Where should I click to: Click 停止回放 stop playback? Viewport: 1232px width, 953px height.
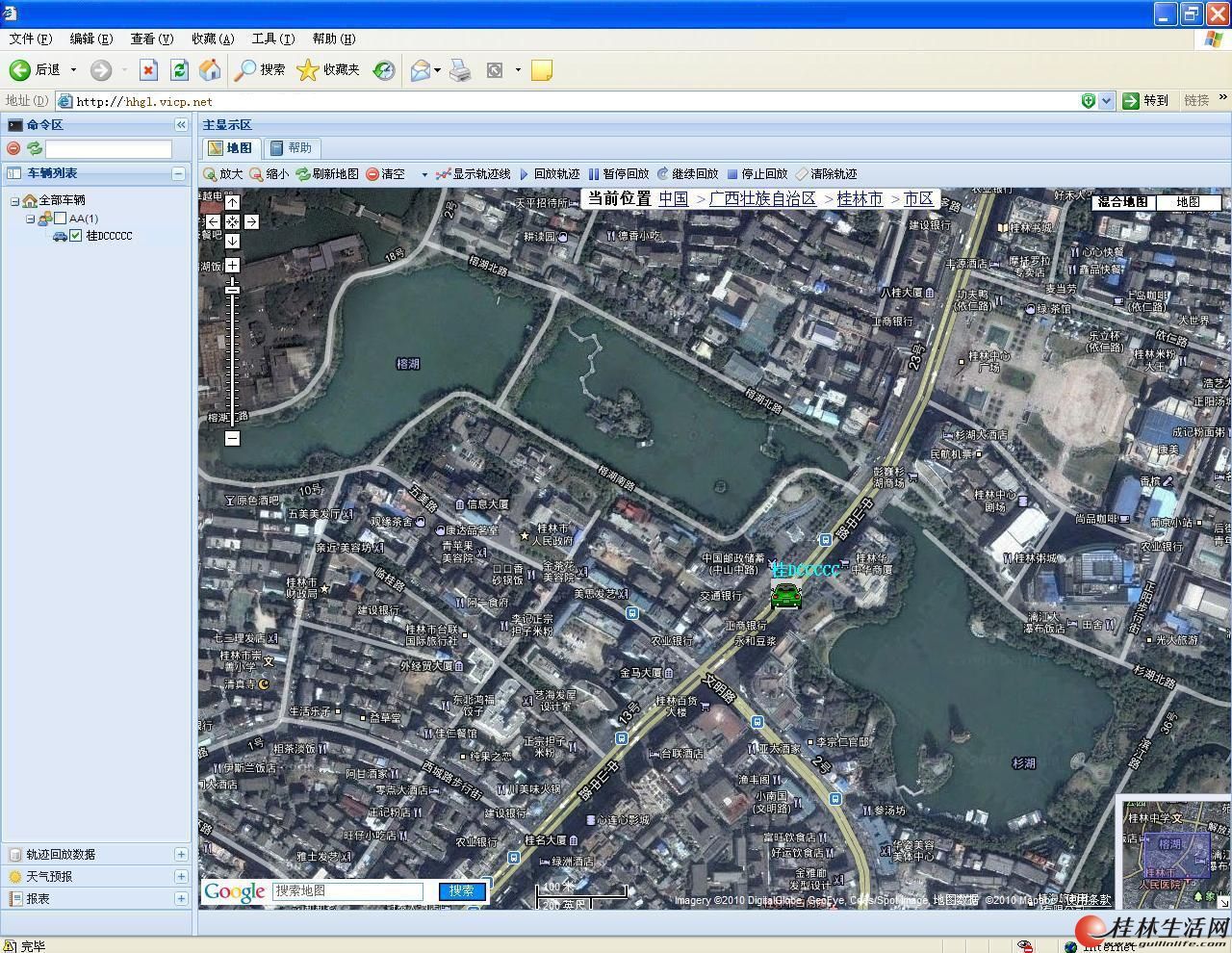point(757,174)
